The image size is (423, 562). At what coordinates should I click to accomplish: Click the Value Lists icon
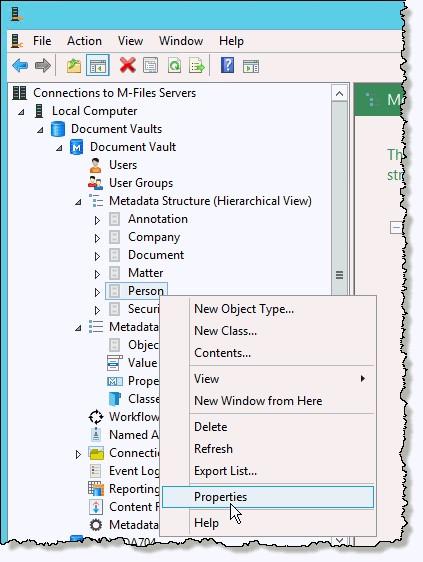pos(115,363)
